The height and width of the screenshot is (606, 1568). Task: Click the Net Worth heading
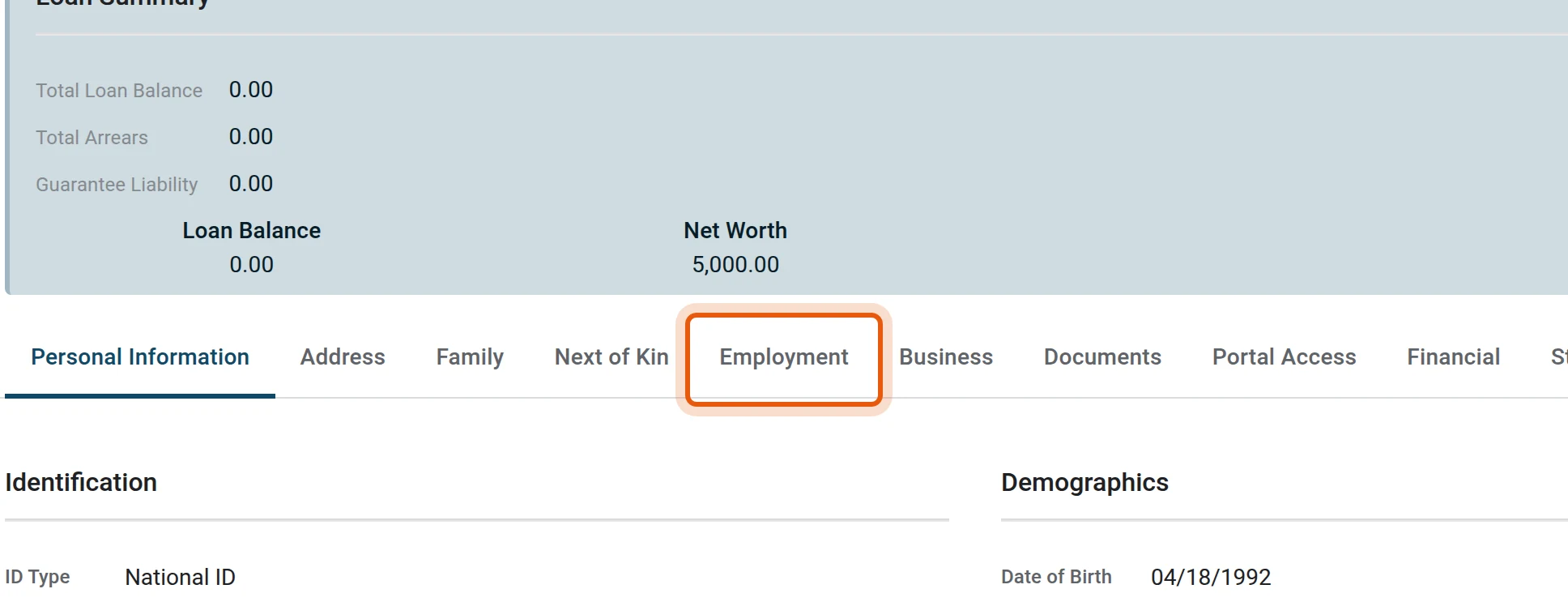click(735, 231)
